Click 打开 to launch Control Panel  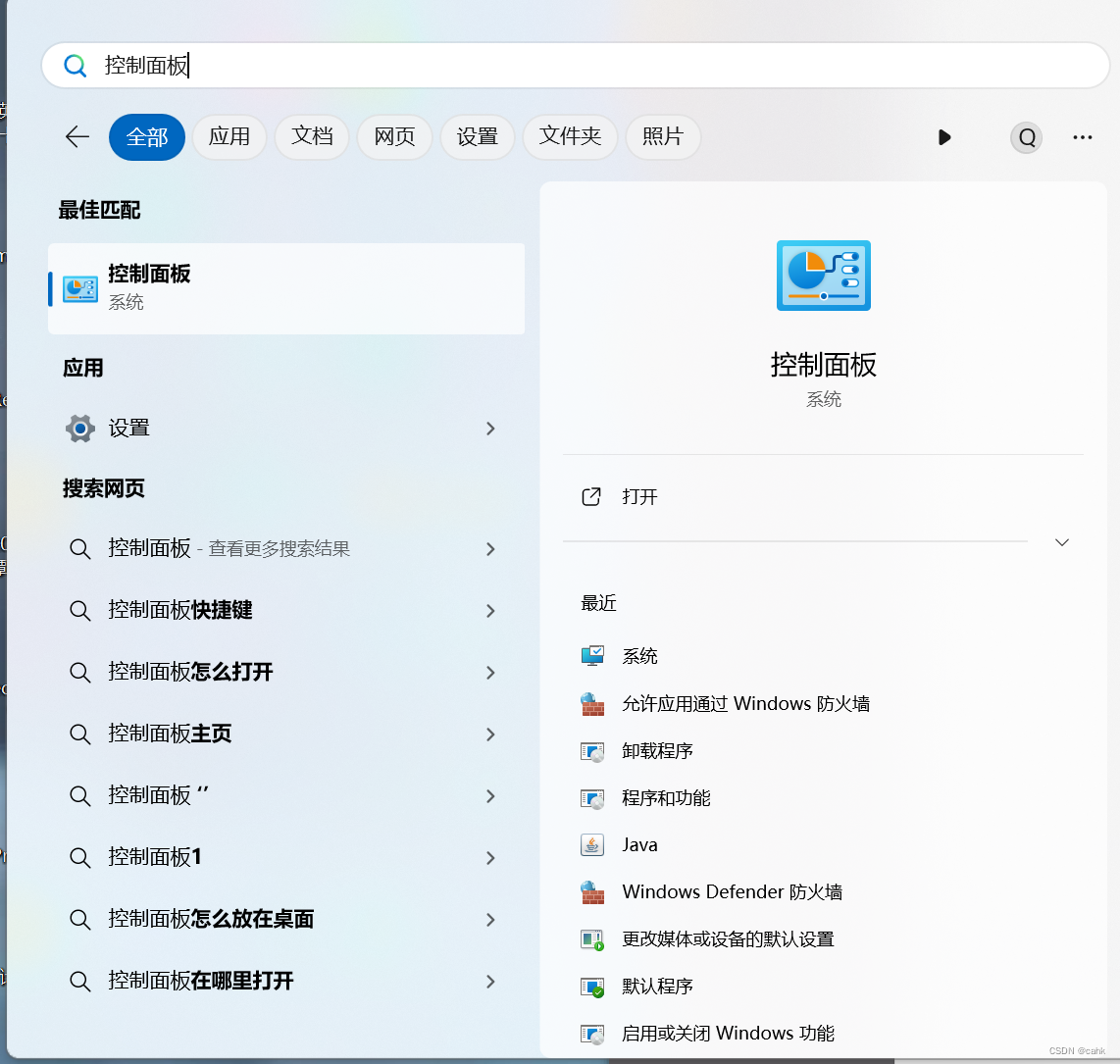point(639,496)
